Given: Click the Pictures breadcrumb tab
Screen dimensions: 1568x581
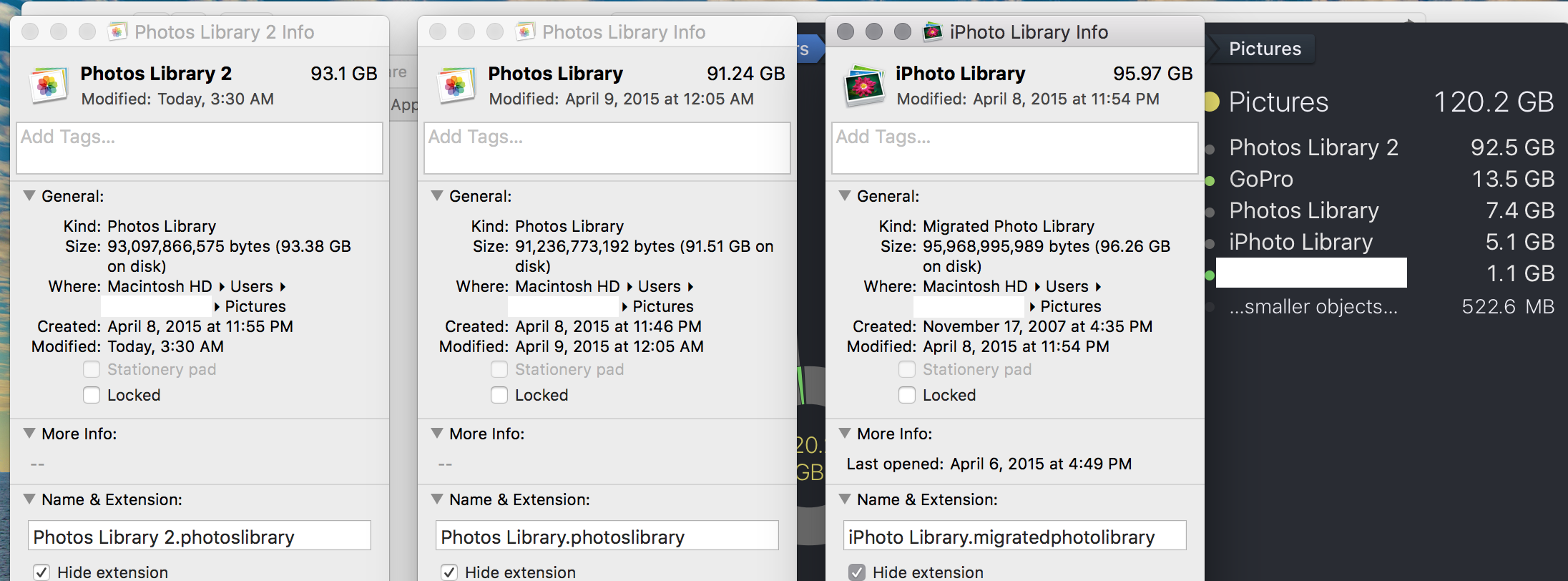Looking at the screenshot, I should coord(1265,49).
